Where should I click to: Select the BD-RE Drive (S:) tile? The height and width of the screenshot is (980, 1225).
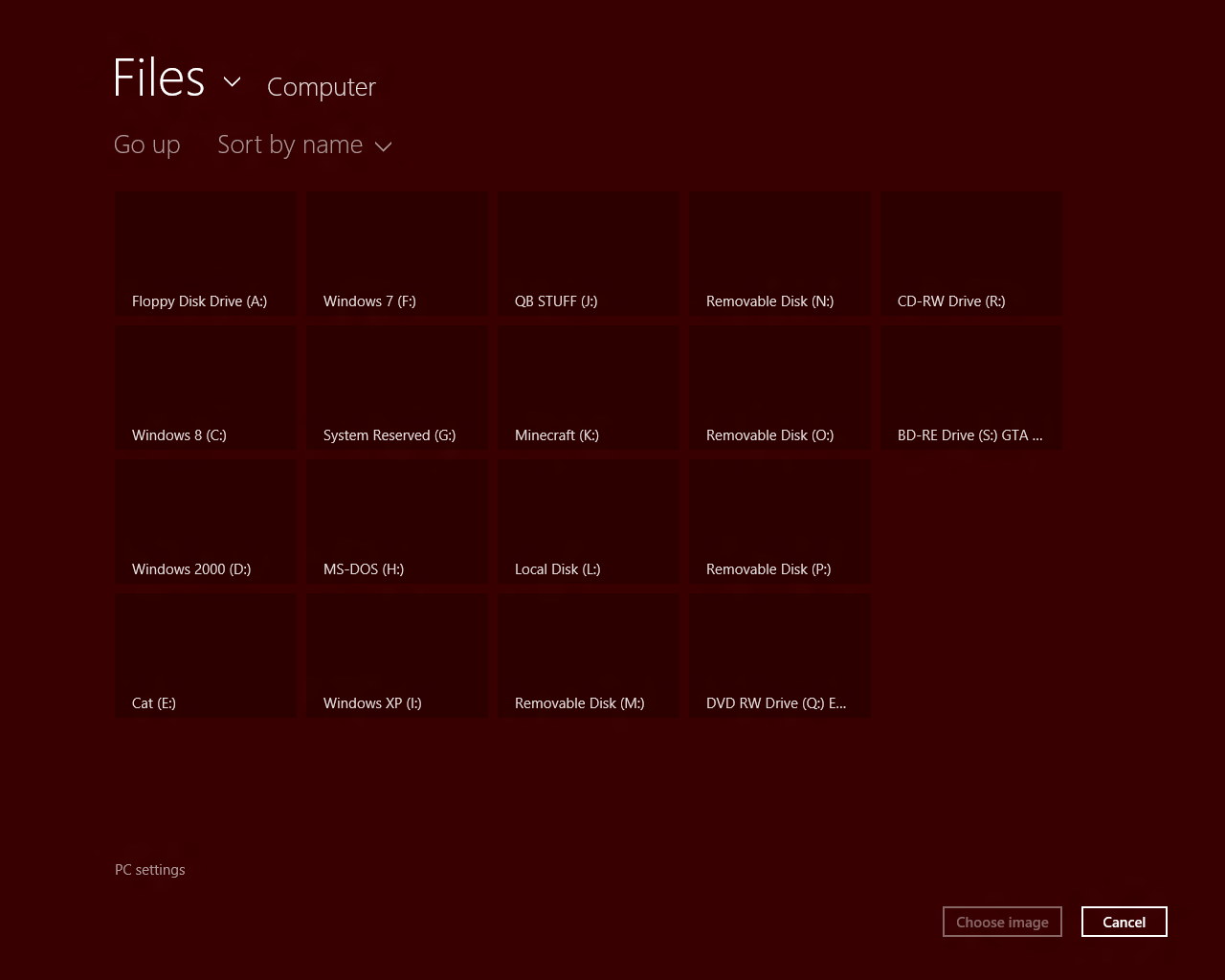pos(970,388)
